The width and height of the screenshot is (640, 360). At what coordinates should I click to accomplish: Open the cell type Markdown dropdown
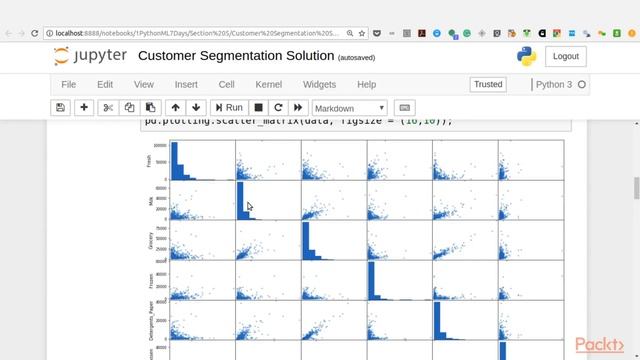tap(349, 108)
